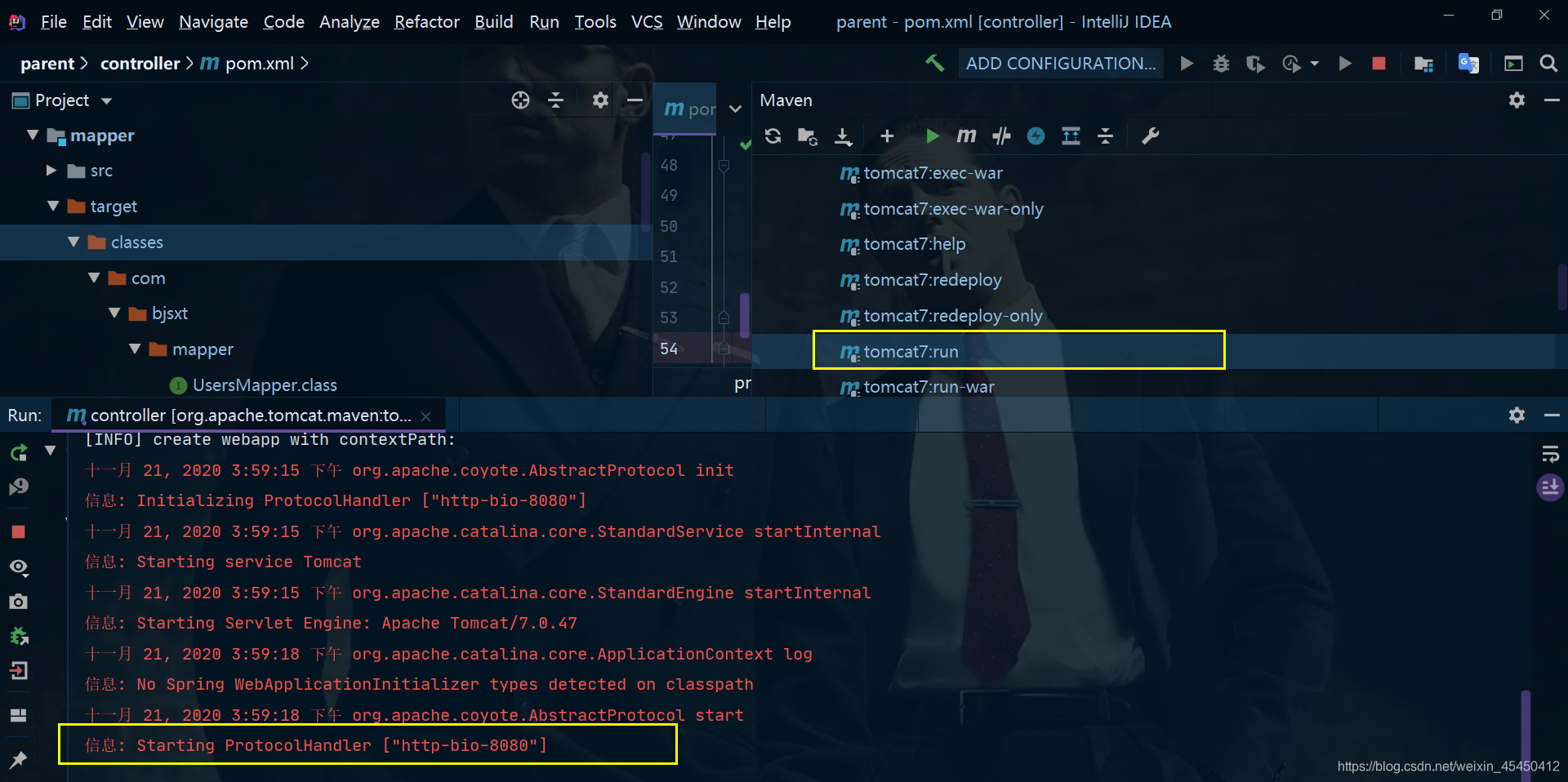Collapse the bjsxt folder
The image size is (1568, 782).
coord(114,313)
